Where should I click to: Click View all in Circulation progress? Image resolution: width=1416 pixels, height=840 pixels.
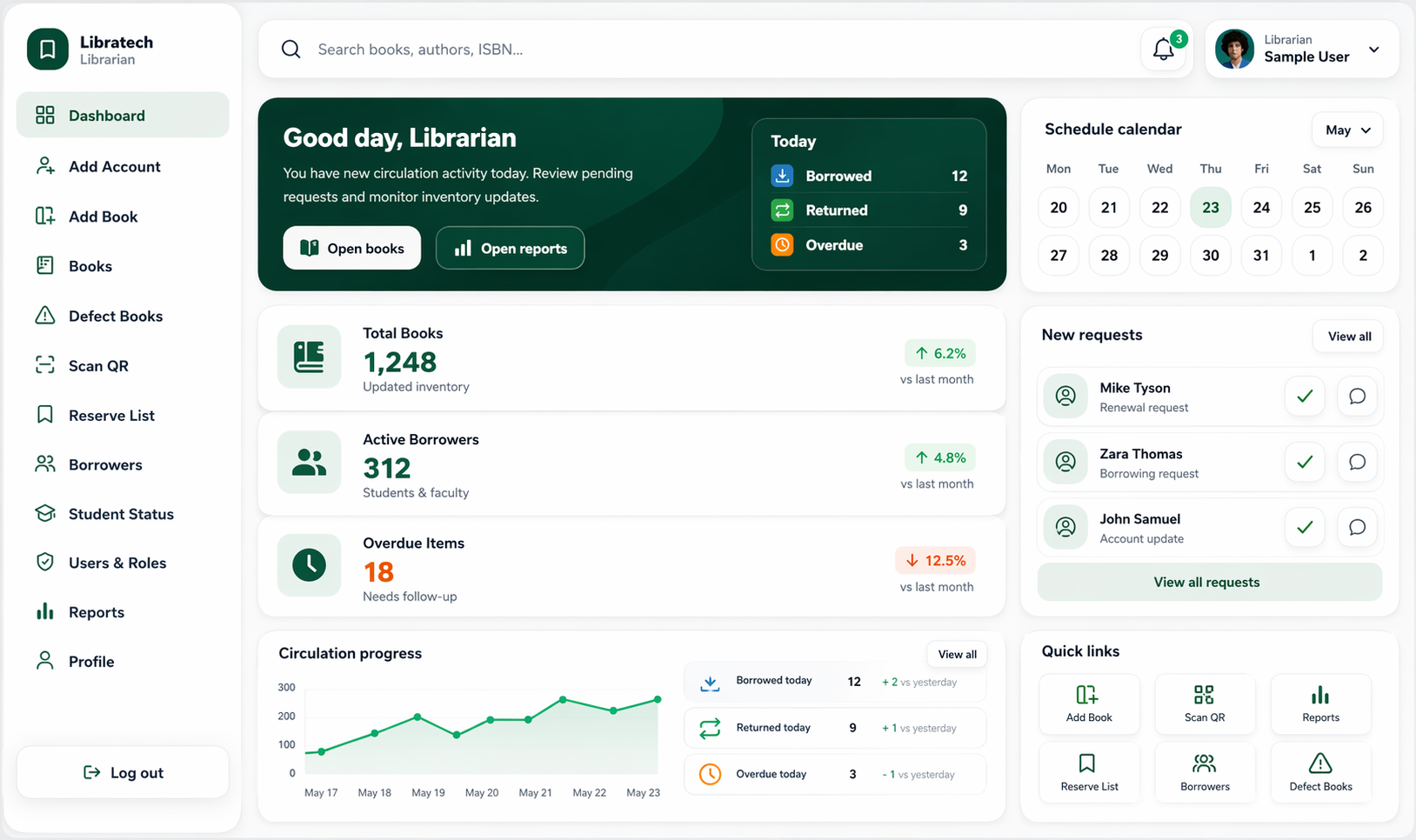tap(957, 654)
